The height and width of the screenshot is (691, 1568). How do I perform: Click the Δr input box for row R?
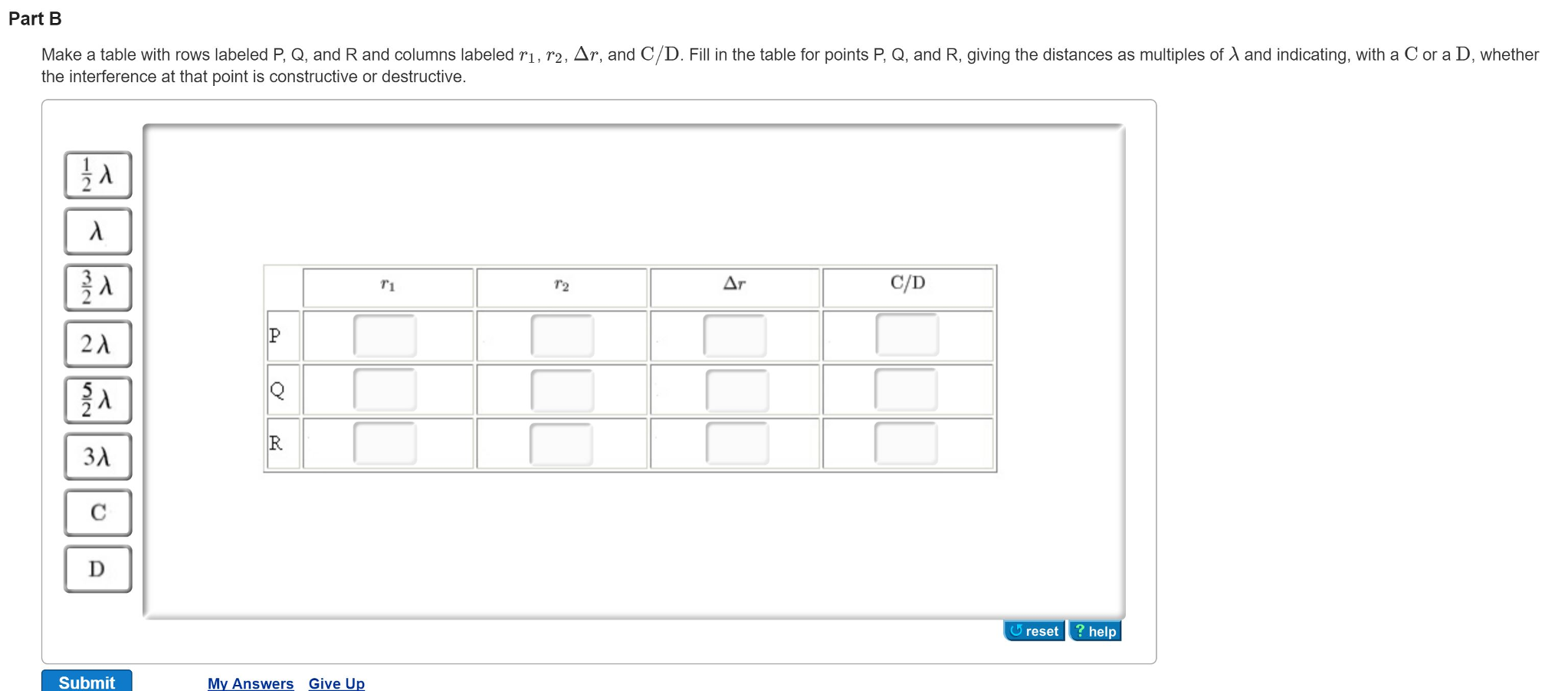click(736, 443)
